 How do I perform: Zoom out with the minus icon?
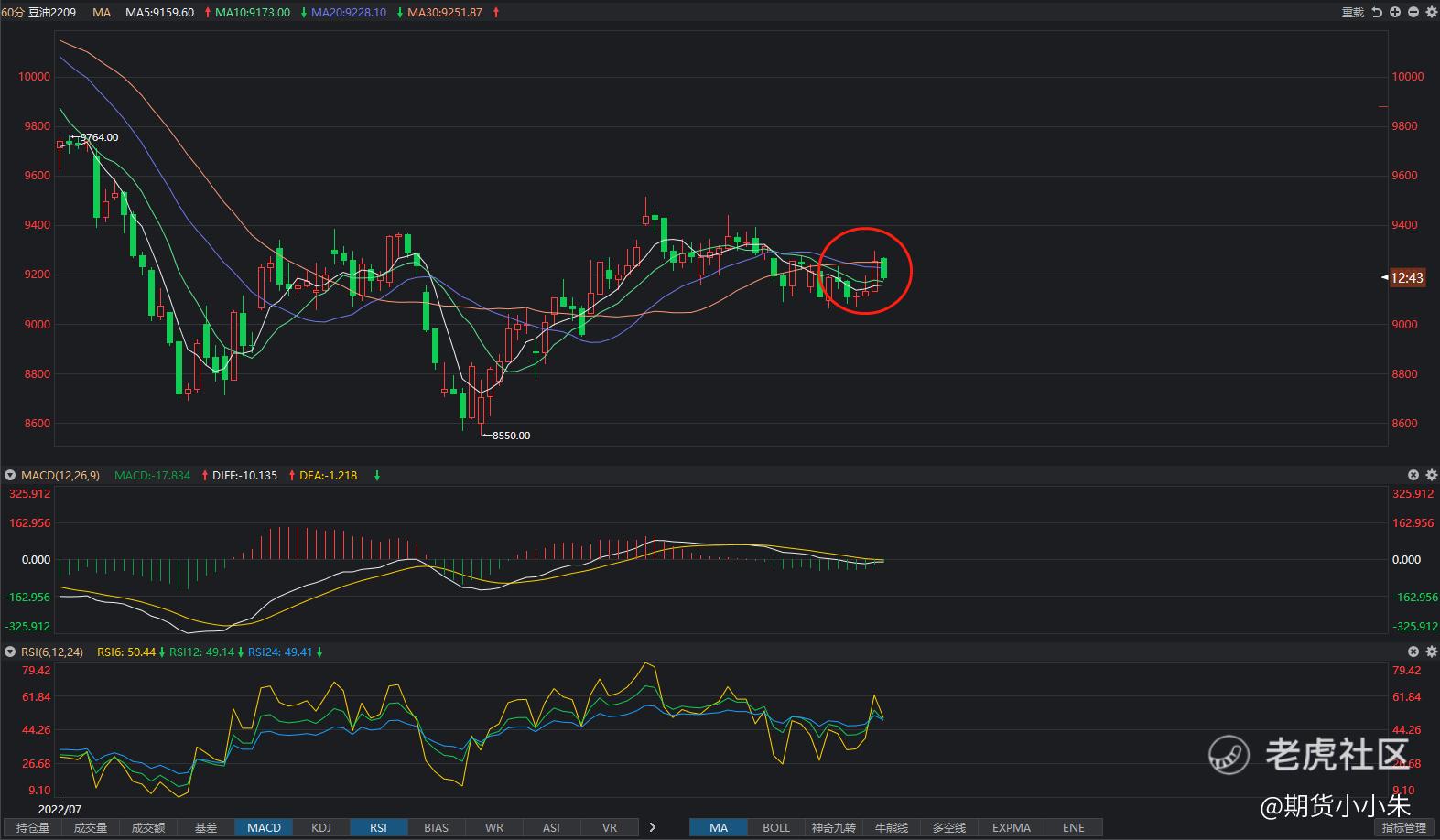point(1413,13)
